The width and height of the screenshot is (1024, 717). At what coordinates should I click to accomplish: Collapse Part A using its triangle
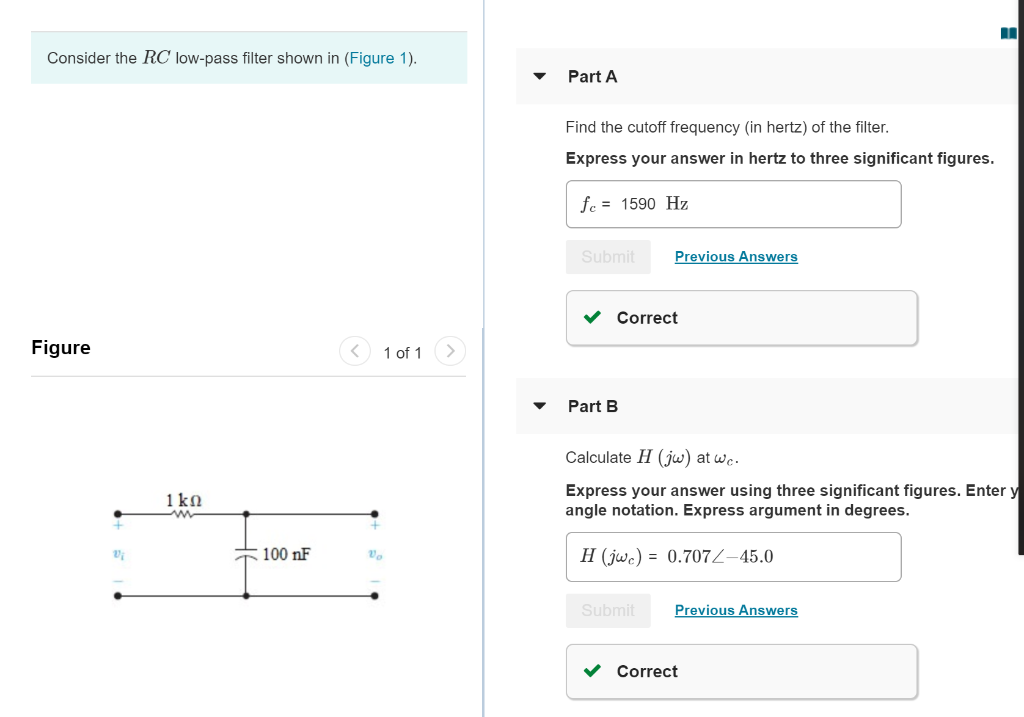point(539,76)
